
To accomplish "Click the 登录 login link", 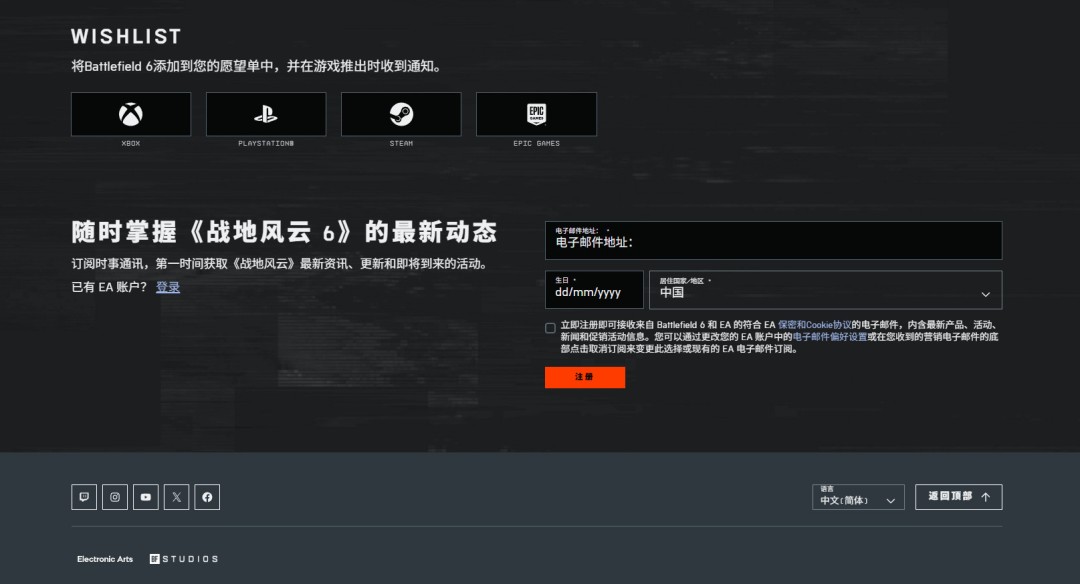I will pos(168,287).
